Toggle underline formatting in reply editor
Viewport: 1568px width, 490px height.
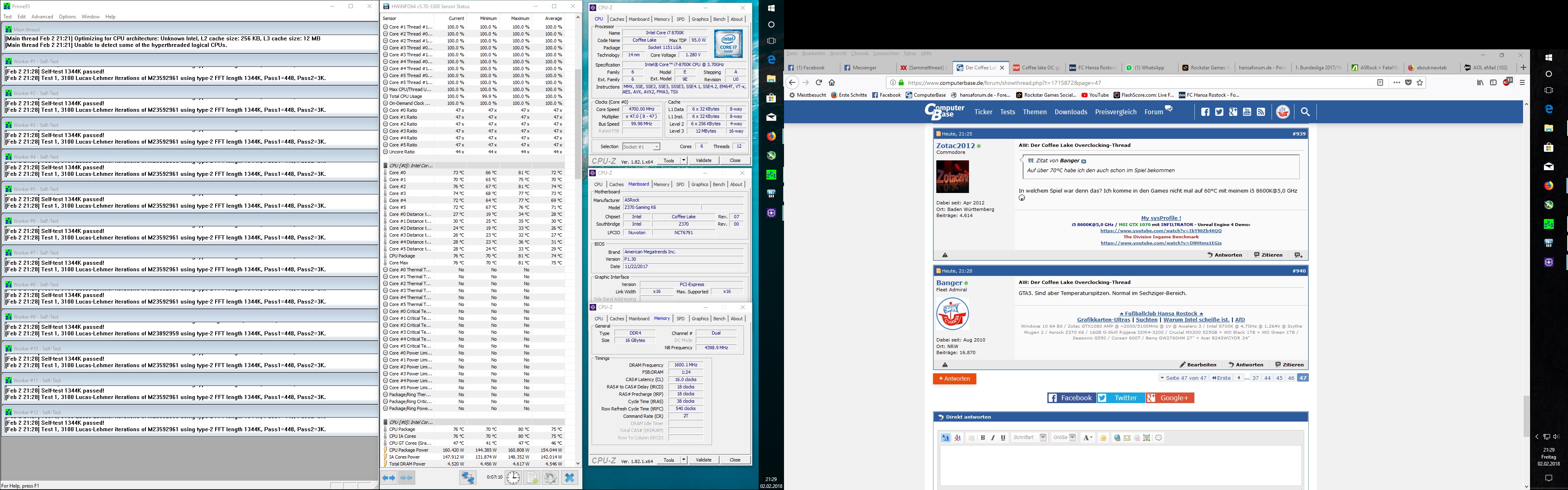click(x=1003, y=438)
